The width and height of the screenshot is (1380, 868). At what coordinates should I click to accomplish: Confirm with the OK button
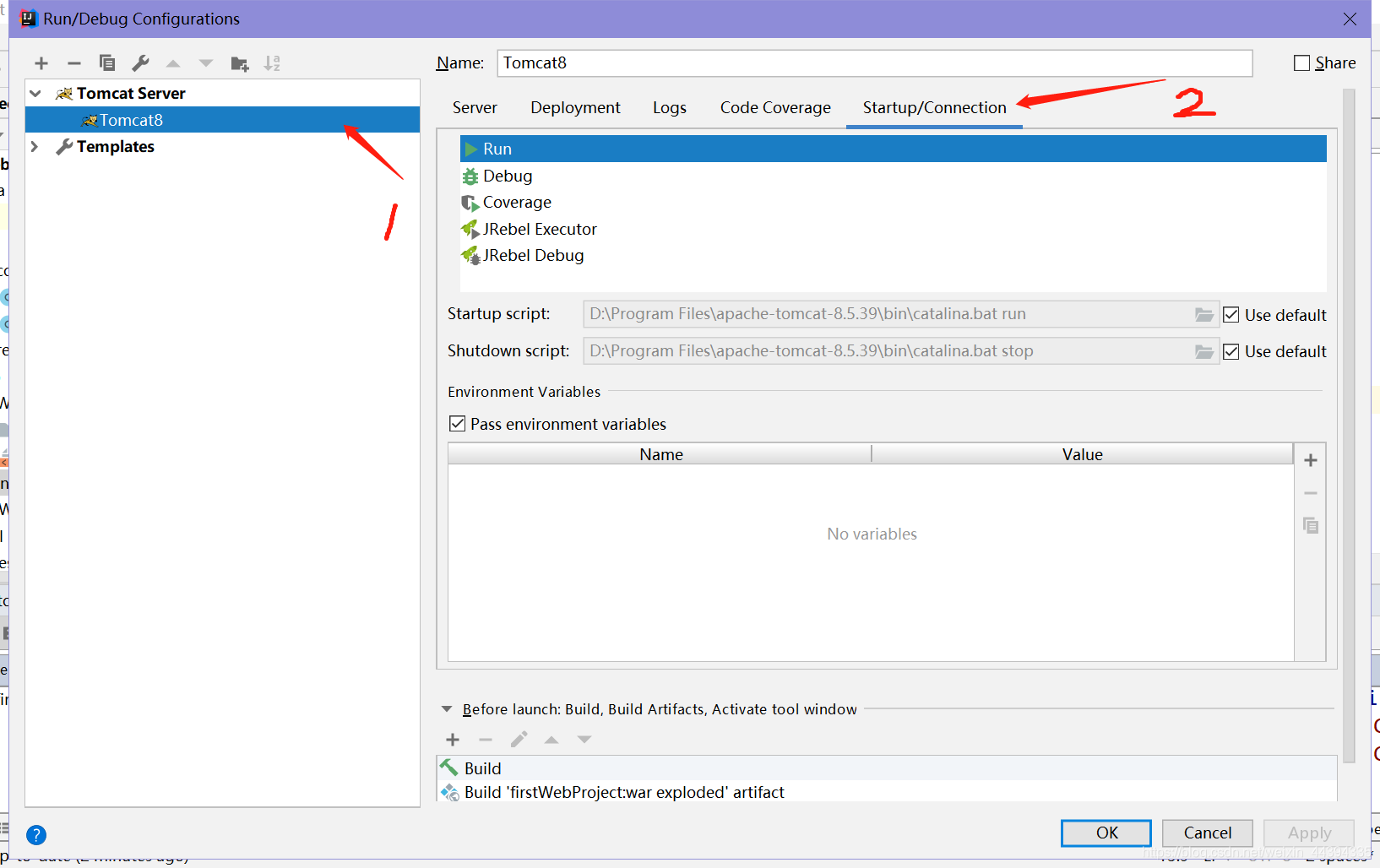(1106, 833)
